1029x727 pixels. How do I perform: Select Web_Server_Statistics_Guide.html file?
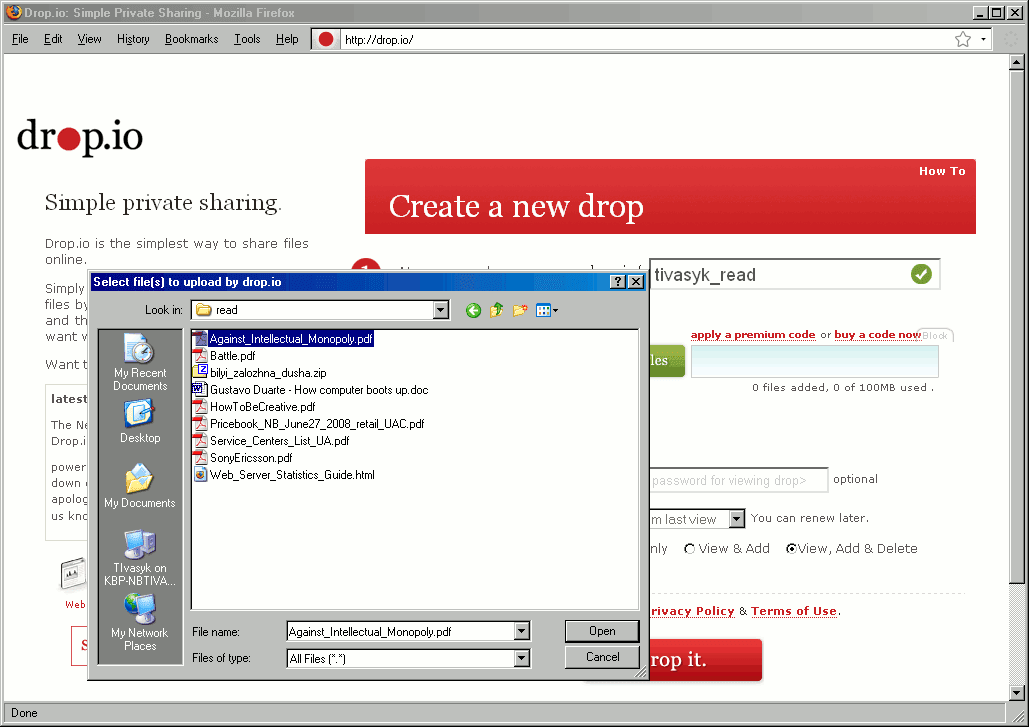[x=284, y=475]
